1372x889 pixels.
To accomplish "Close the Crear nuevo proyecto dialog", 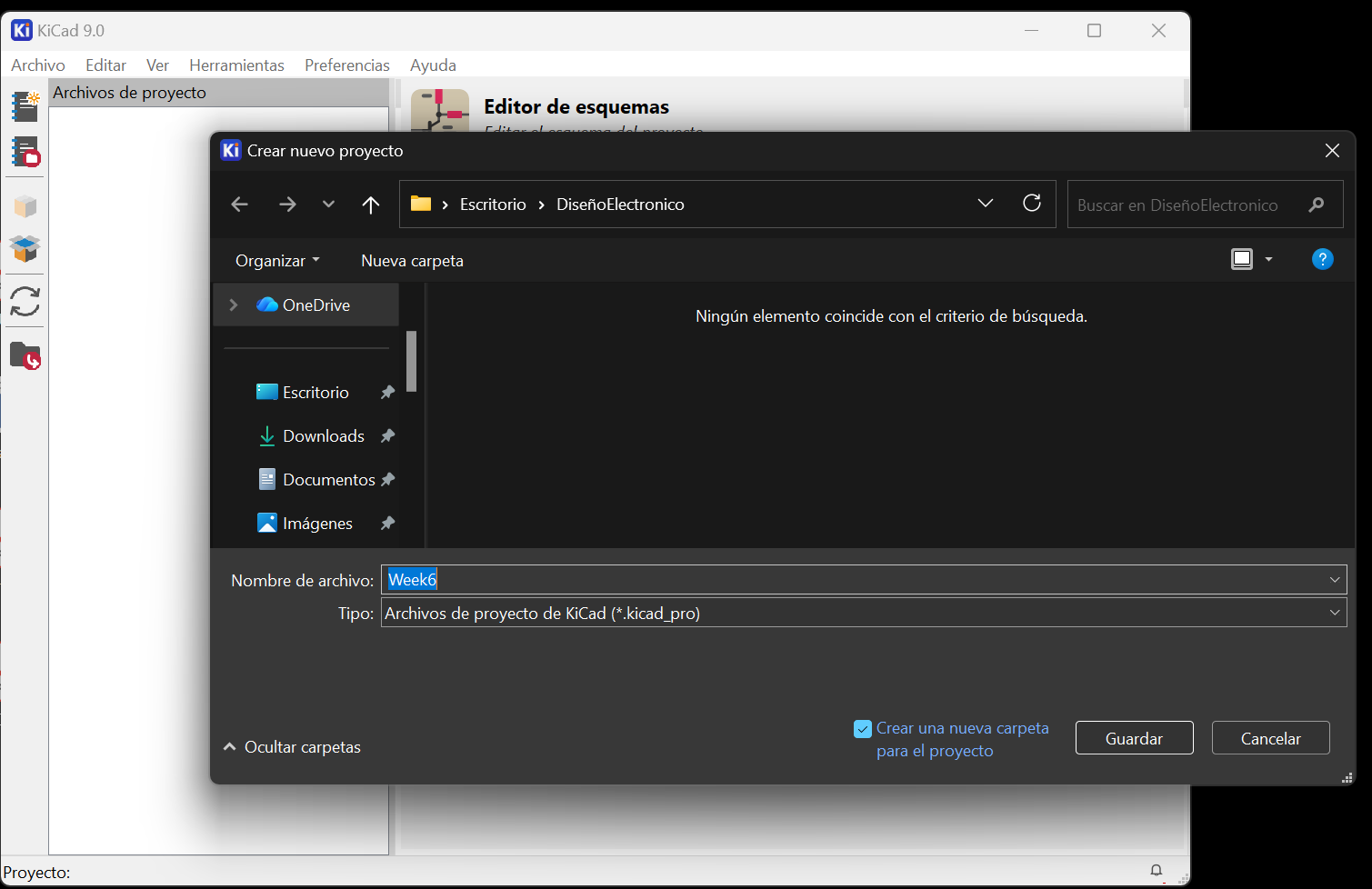I will pos(1332,151).
